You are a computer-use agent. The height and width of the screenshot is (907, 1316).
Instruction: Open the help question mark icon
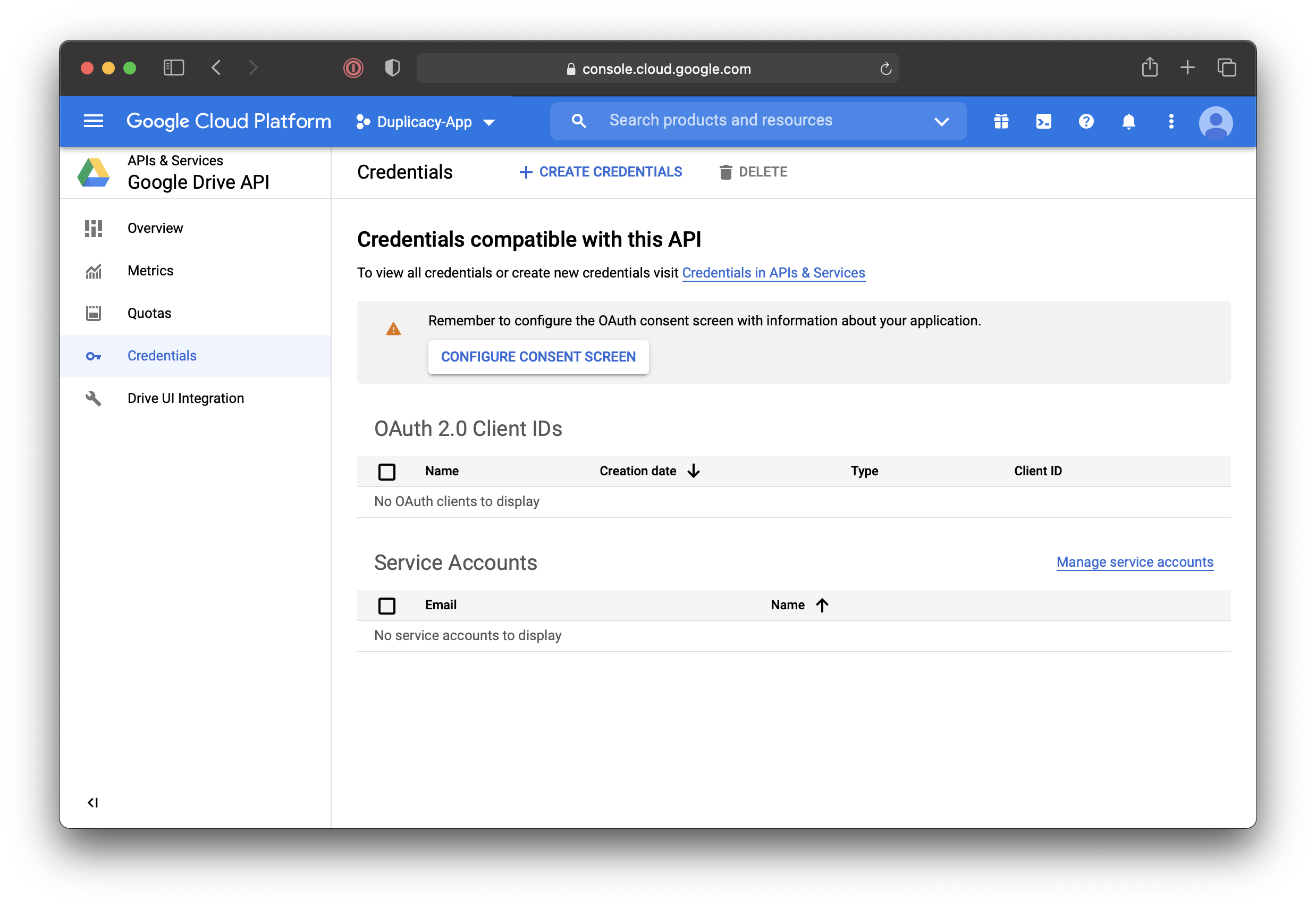pyautogui.click(x=1086, y=122)
